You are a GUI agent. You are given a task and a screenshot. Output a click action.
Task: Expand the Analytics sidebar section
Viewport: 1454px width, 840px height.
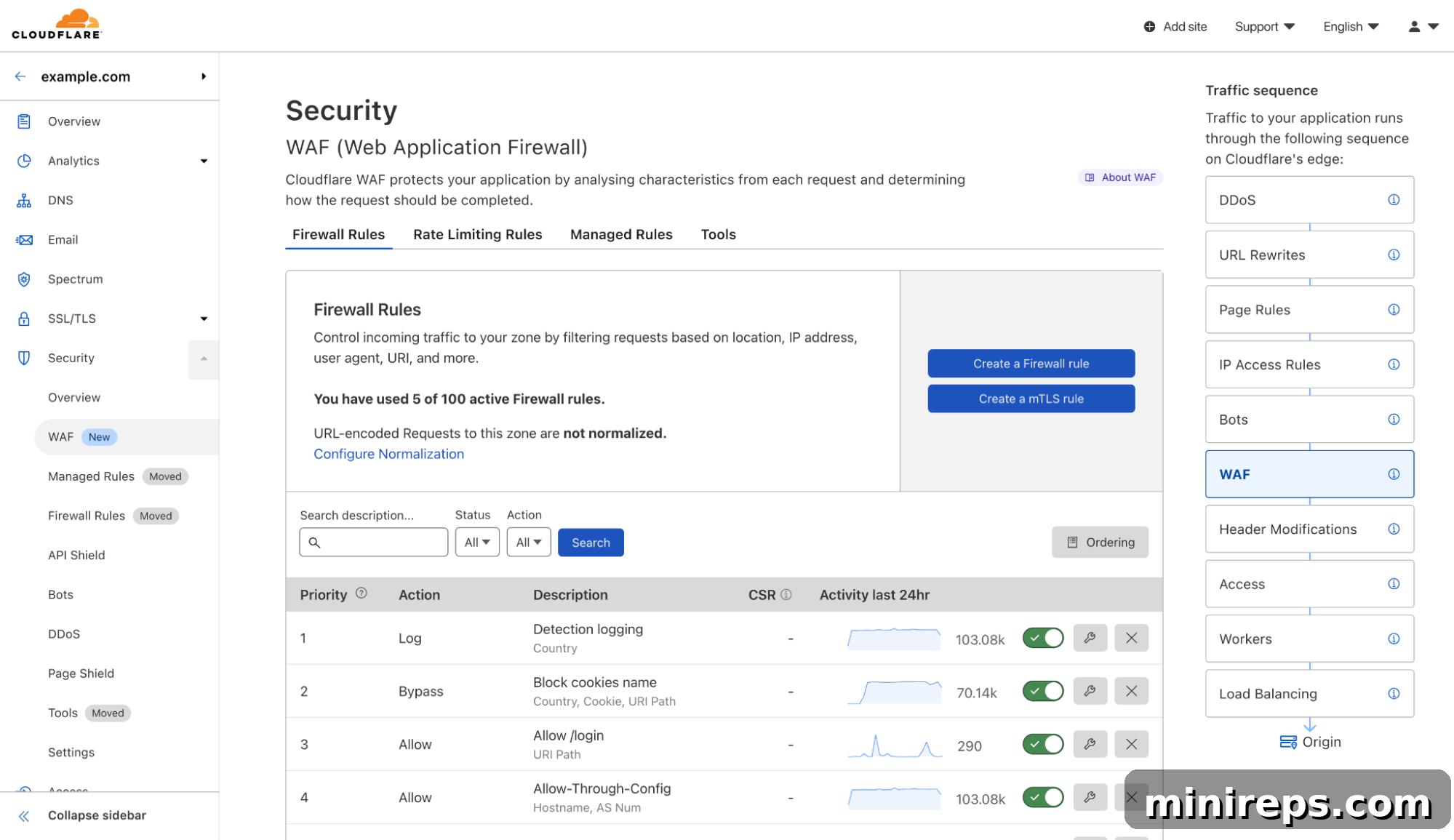pos(204,161)
